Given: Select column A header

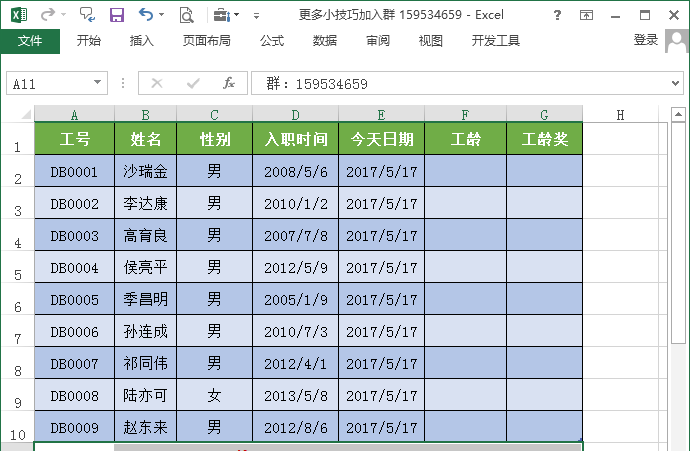Looking at the screenshot, I should pyautogui.click(x=74, y=115).
